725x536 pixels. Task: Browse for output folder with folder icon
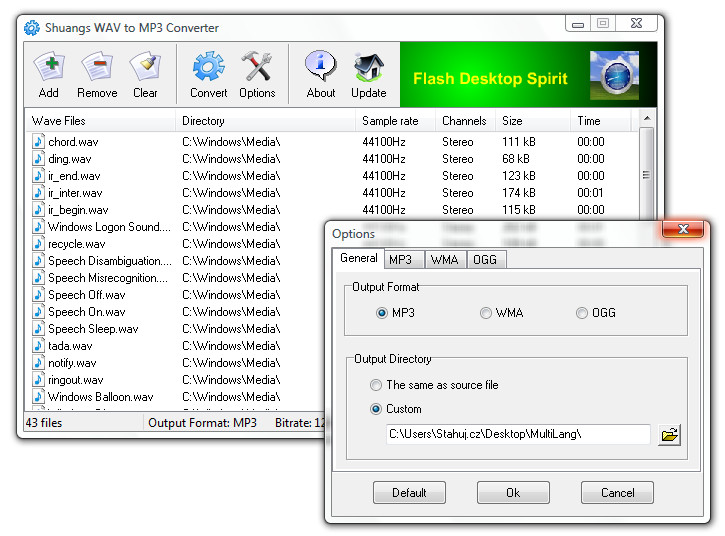(669, 435)
